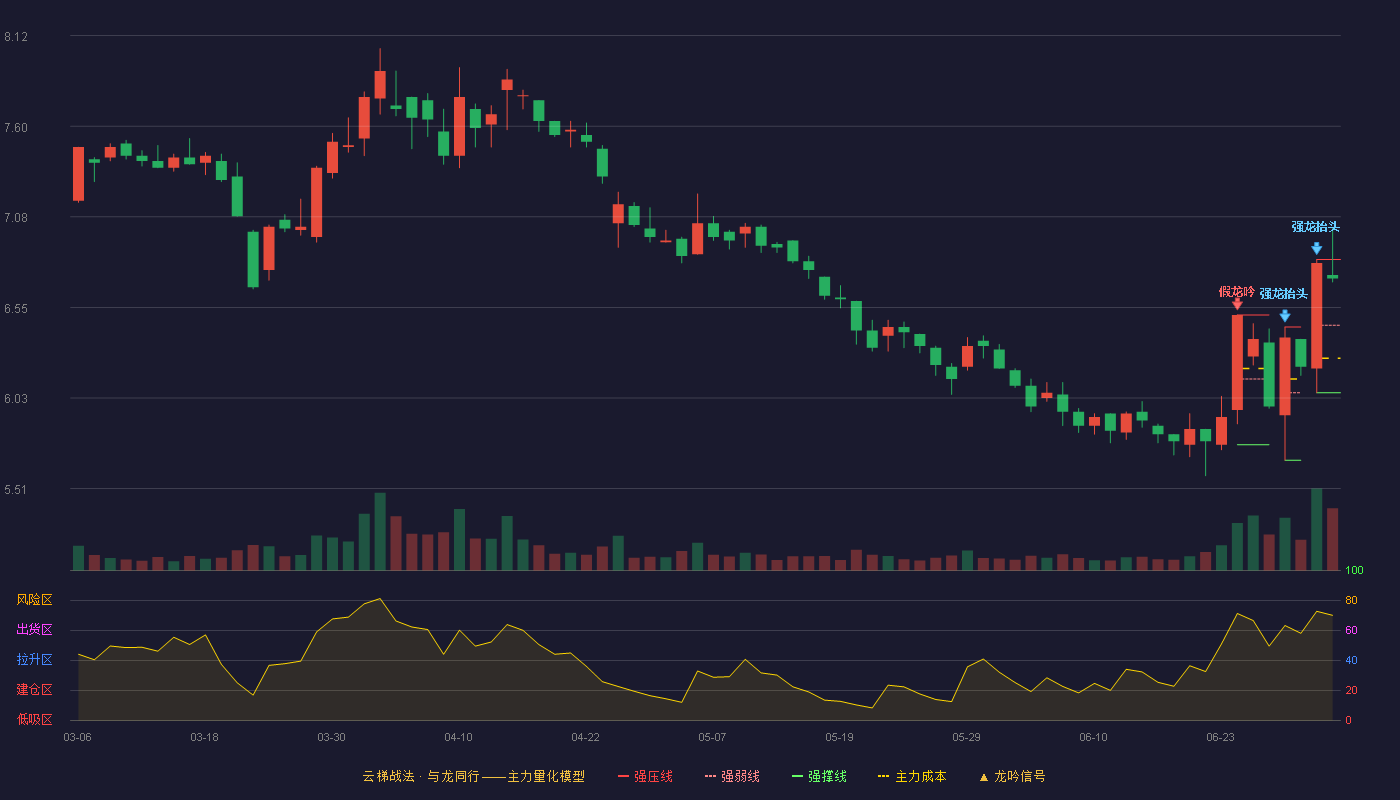Click the orange 80 indicator scale value
1400x800 pixels.
pos(1351,600)
